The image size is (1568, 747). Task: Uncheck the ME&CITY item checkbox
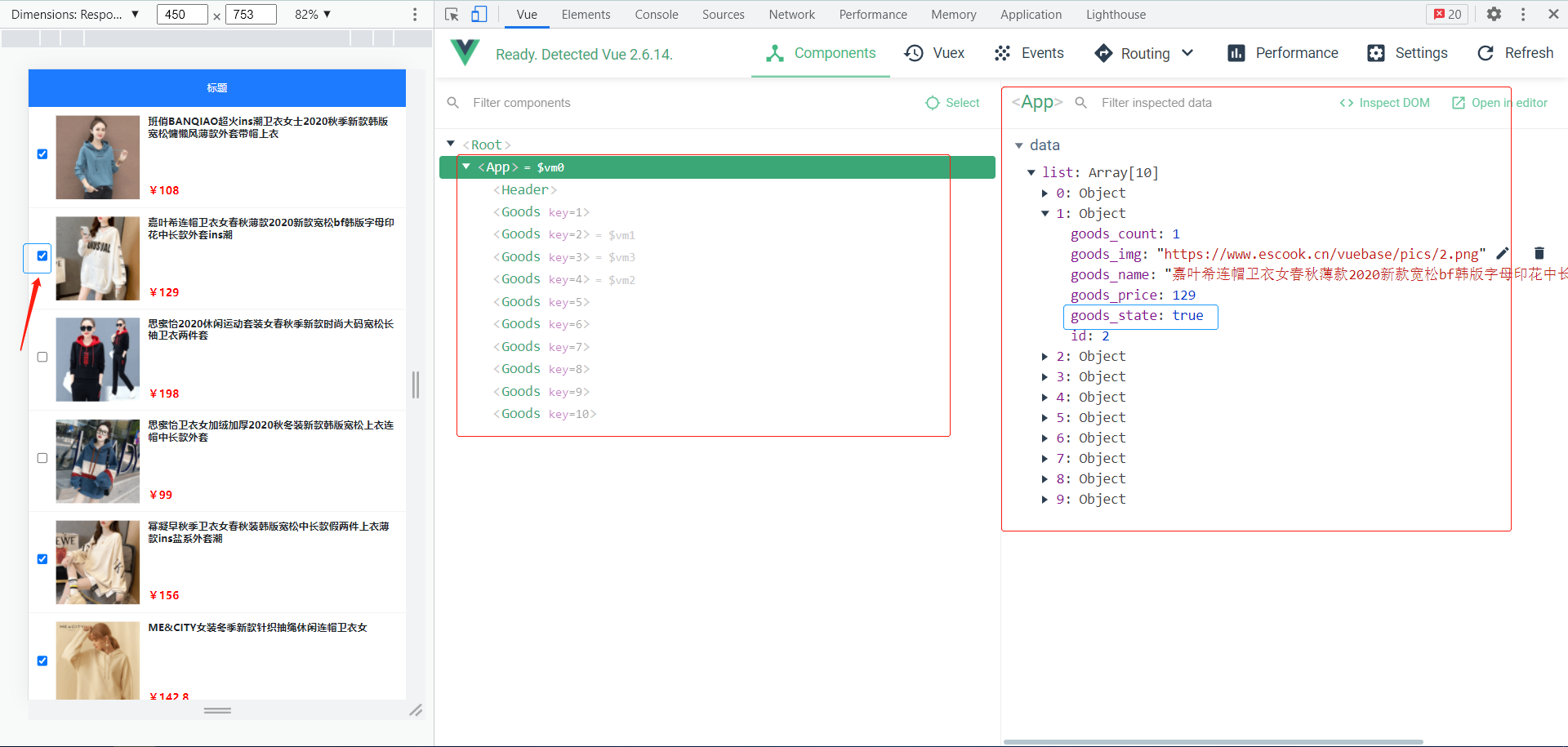click(x=42, y=660)
